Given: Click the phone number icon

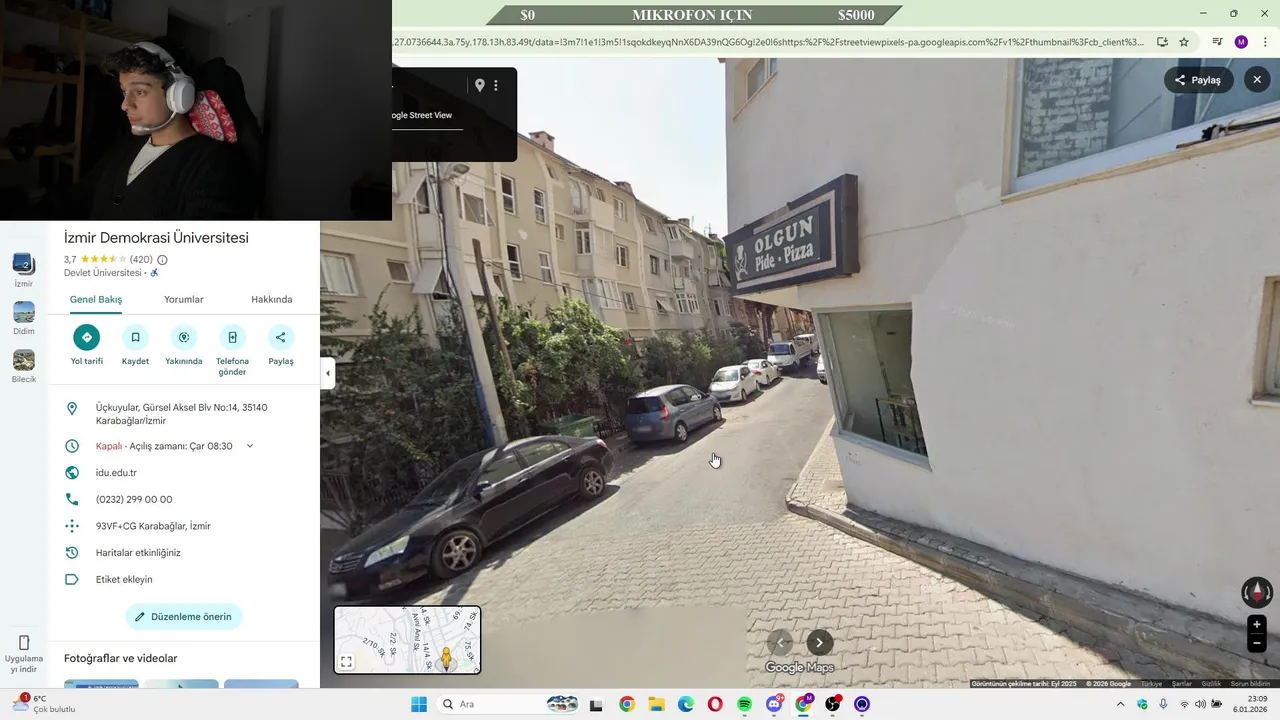Looking at the screenshot, I should tap(72, 499).
